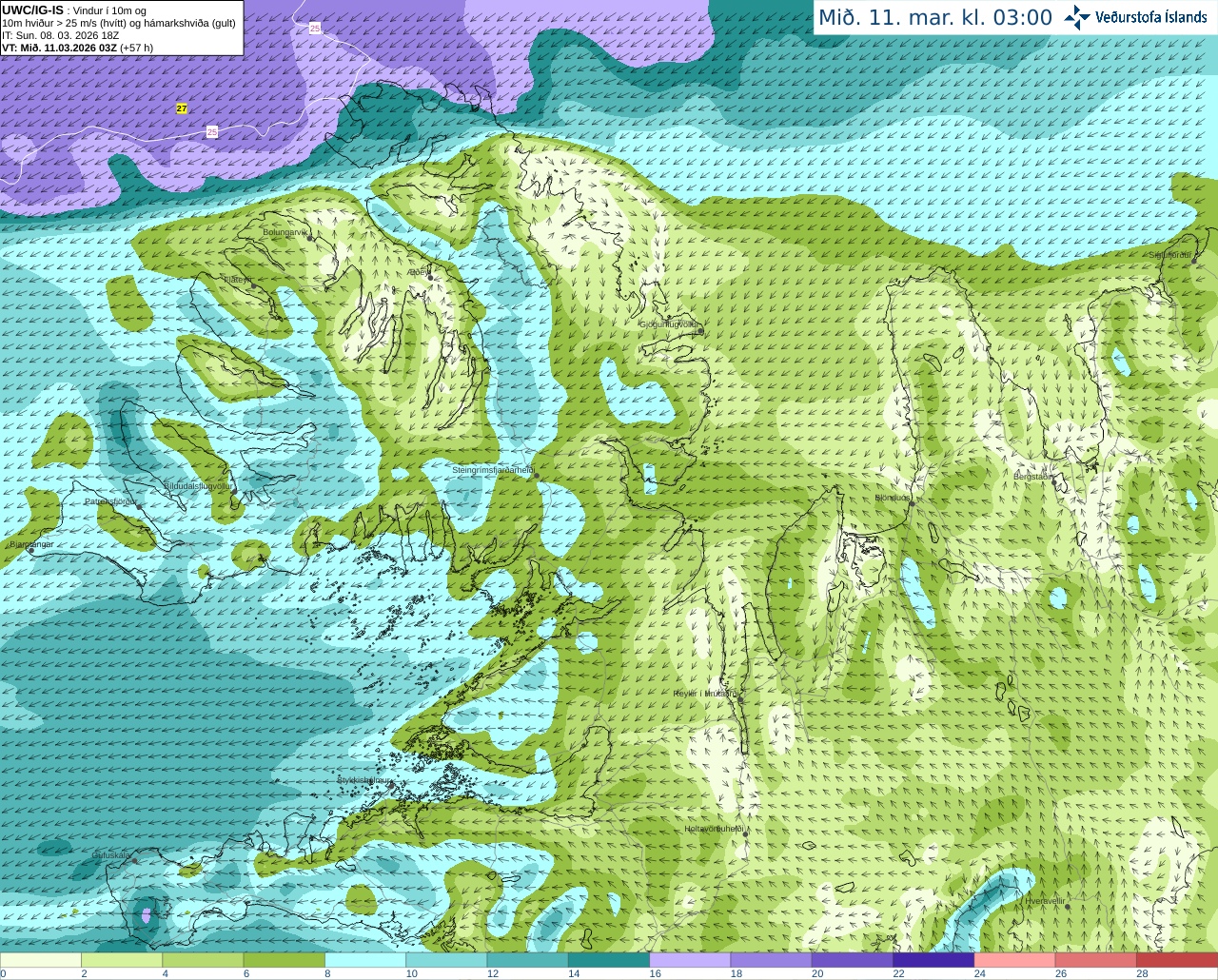Click the 14–16 m/s dark teal legend swatch

[x=609, y=960]
